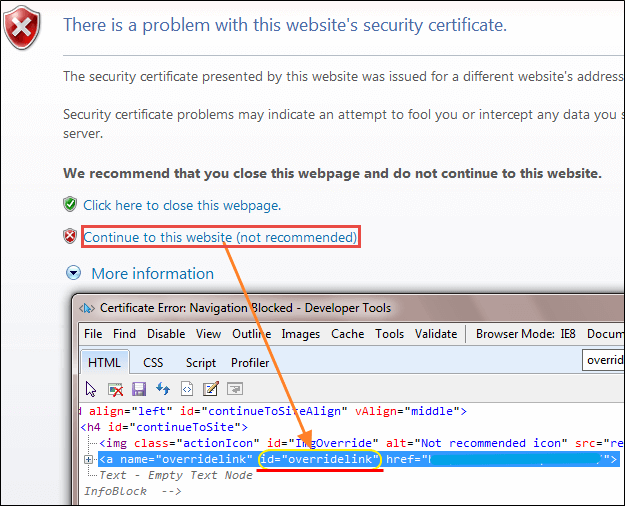Click the clear browser cache icon

click(x=115, y=388)
